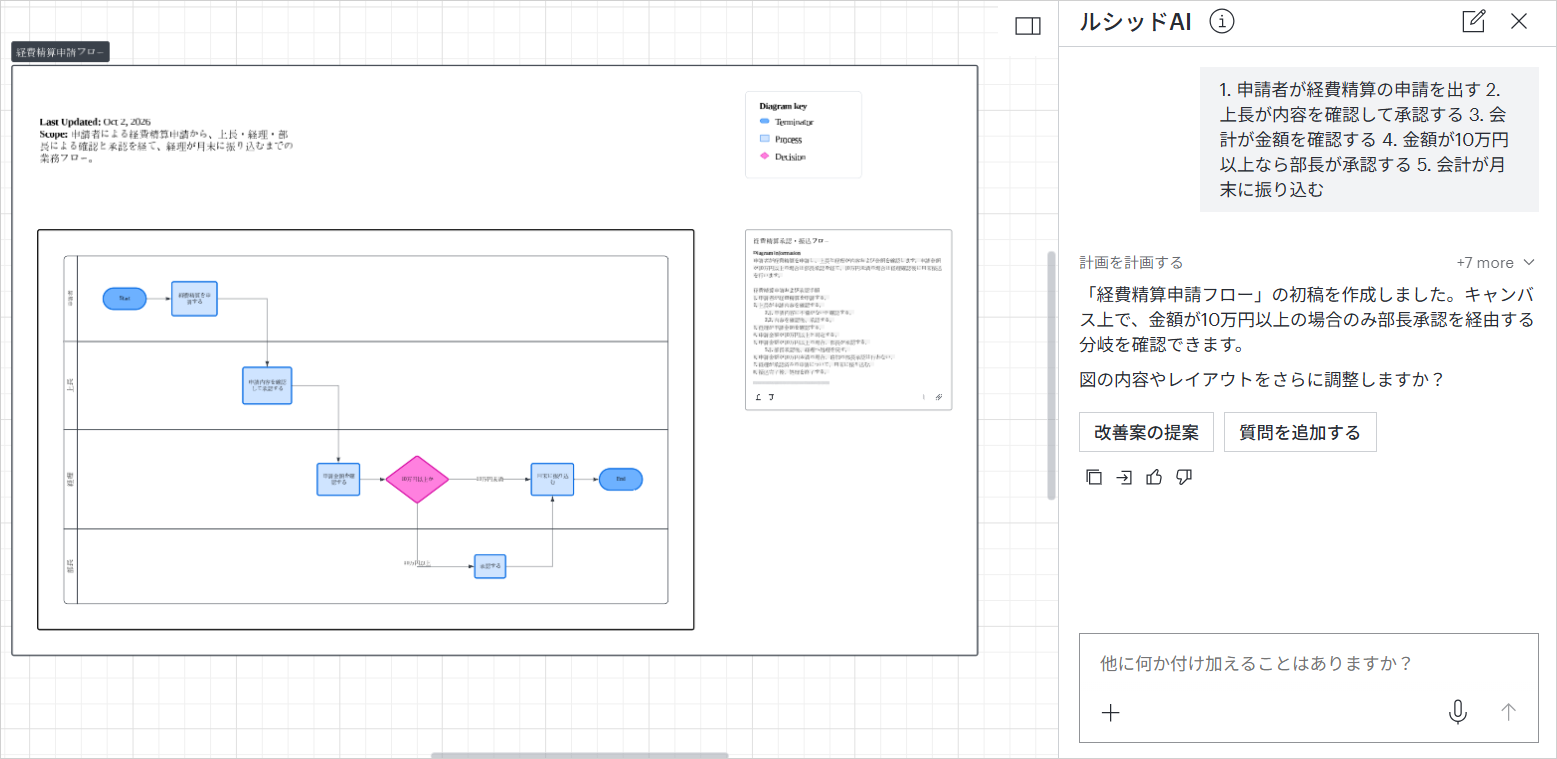The height and width of the screenshot is (759, 1557).
Task: Click the send arrow button
Action: point(1509,712)
